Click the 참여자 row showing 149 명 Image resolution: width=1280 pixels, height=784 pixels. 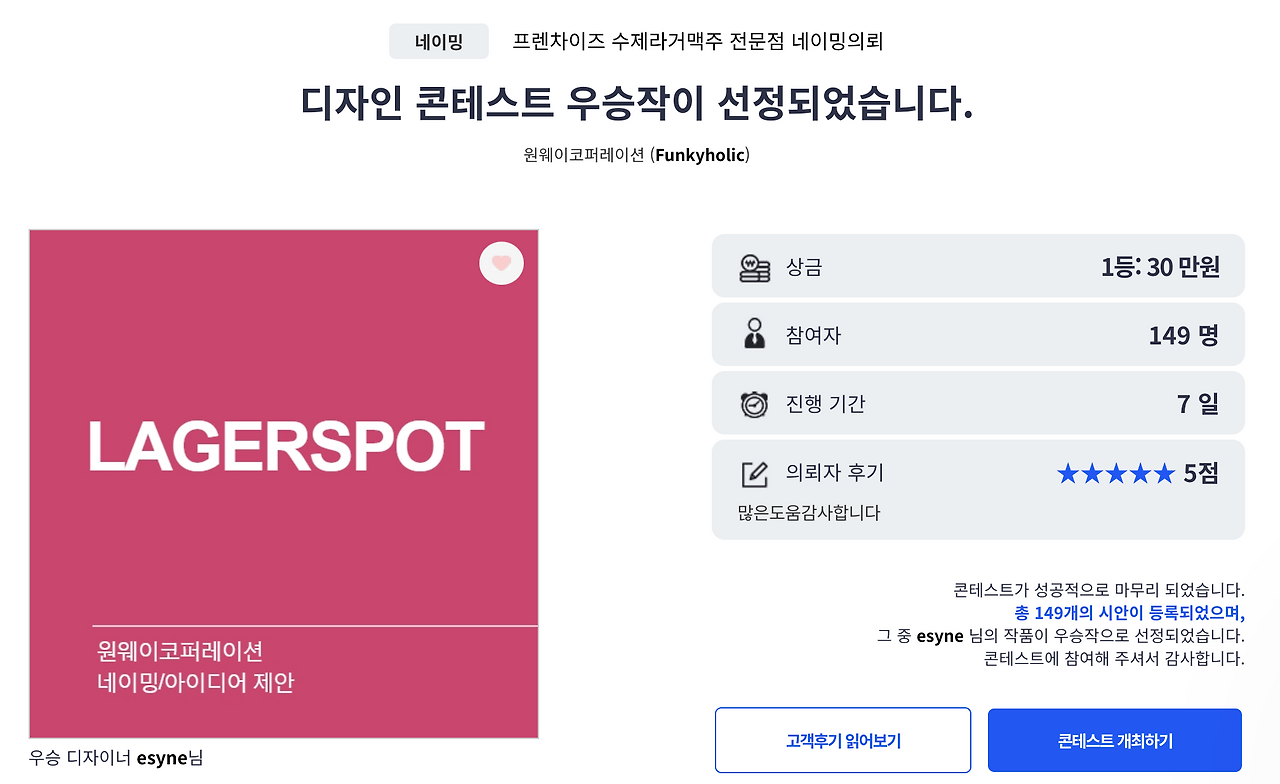978,334
